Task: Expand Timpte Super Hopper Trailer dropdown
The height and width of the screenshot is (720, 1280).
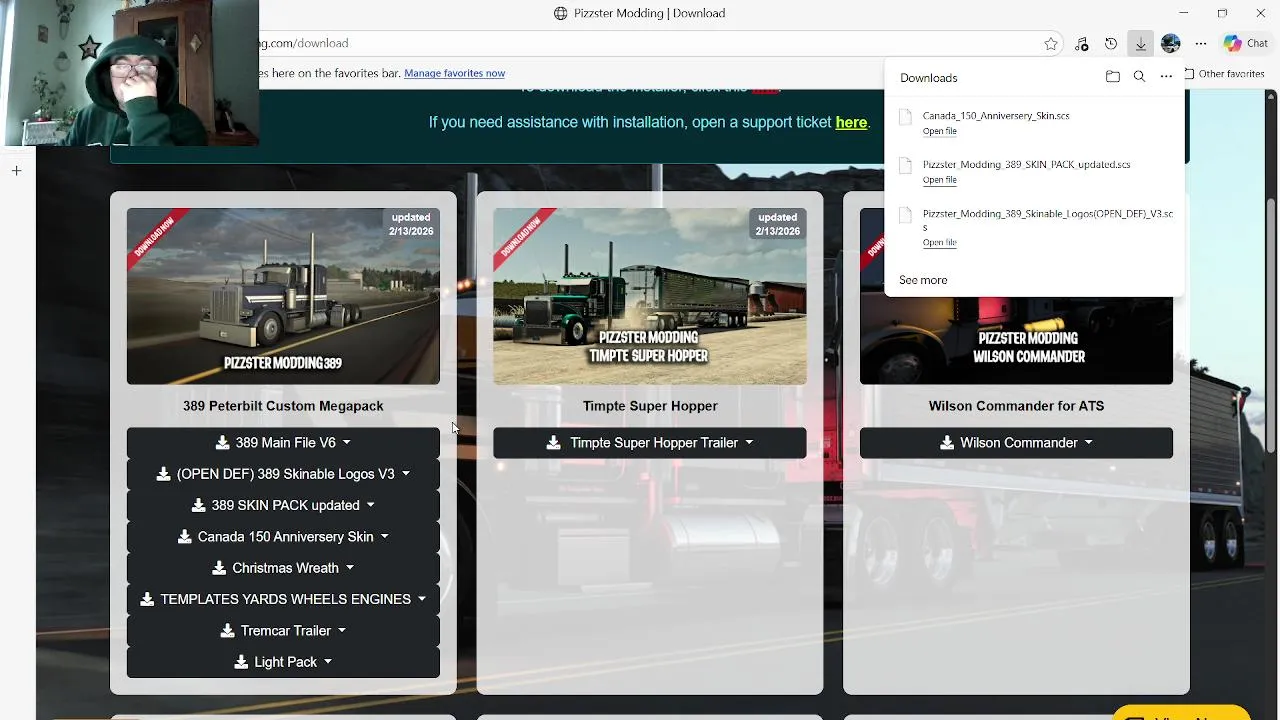Action: [650, 443]
